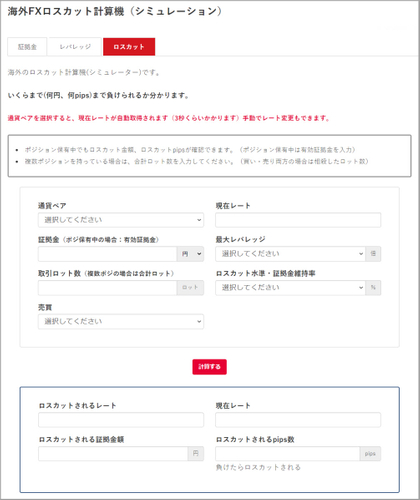Image resolution: width=420 pixels, height=500 pixels.
Task: Open the ロスカット水準・証拠金維持率 dropdown
Action: click(x=290, y=288)
